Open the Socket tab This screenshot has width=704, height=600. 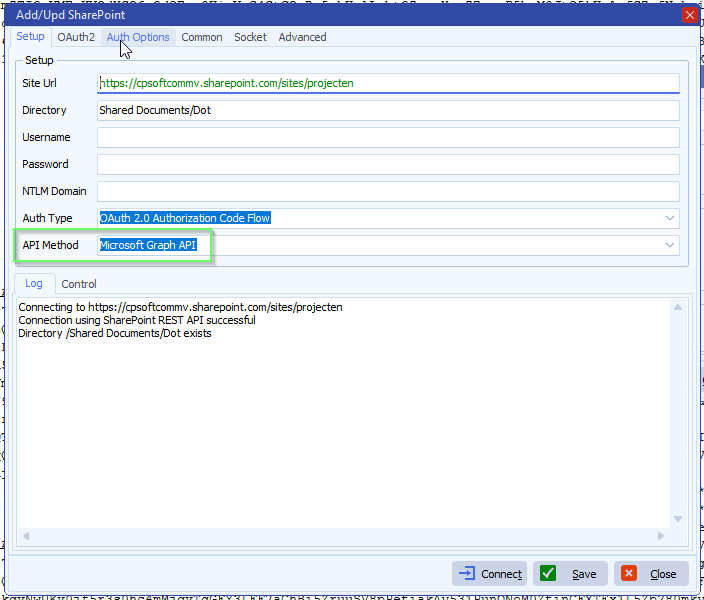250,37
